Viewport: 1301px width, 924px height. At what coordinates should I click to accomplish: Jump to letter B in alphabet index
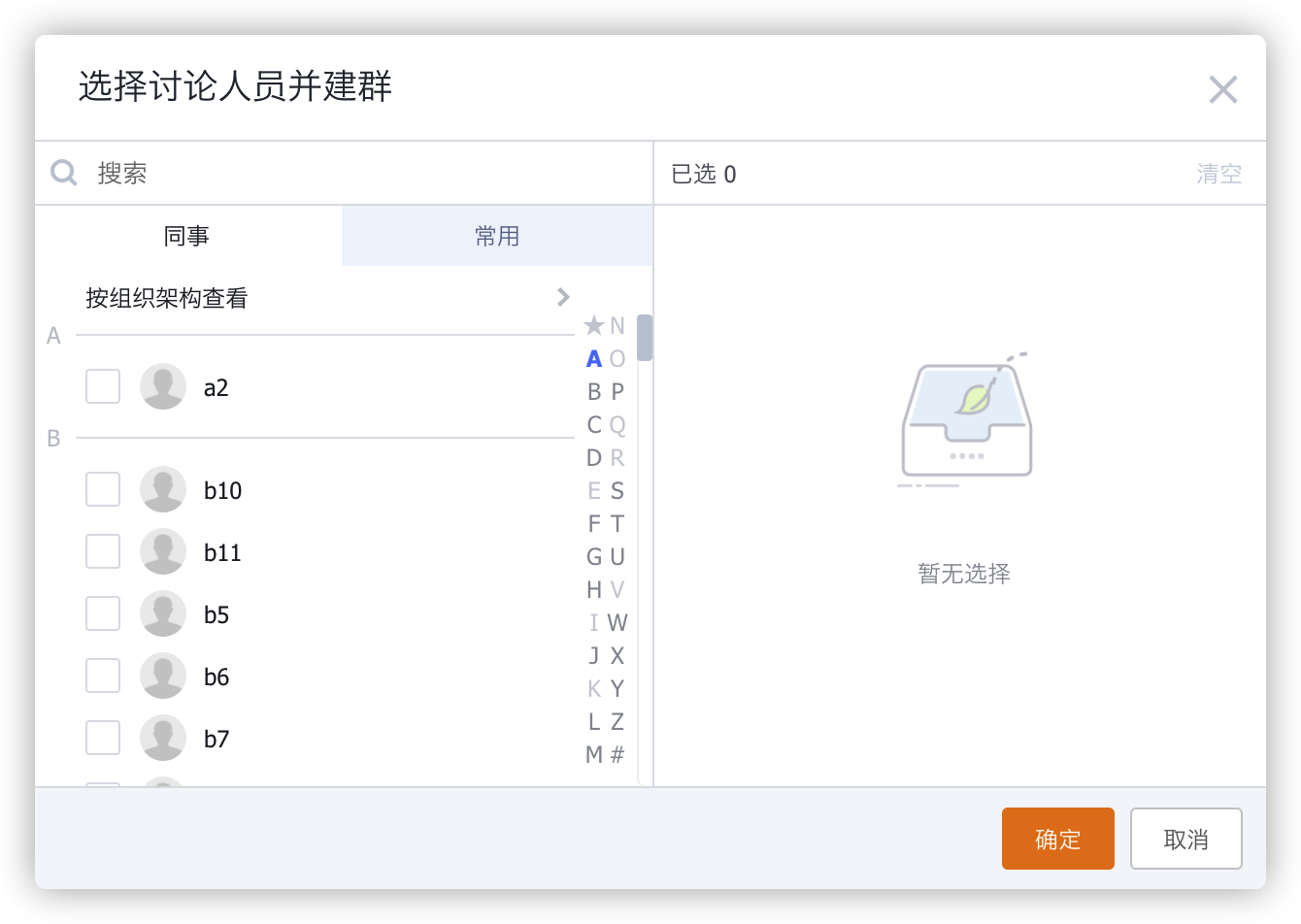594,392
